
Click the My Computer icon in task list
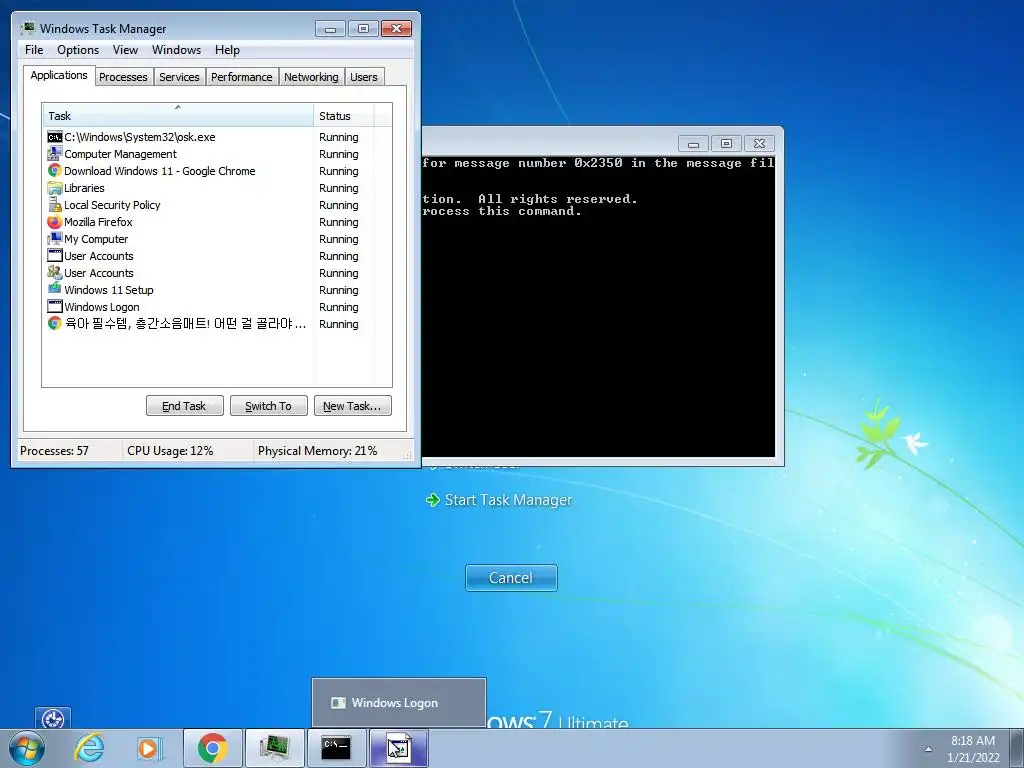[x=55, y=239]
